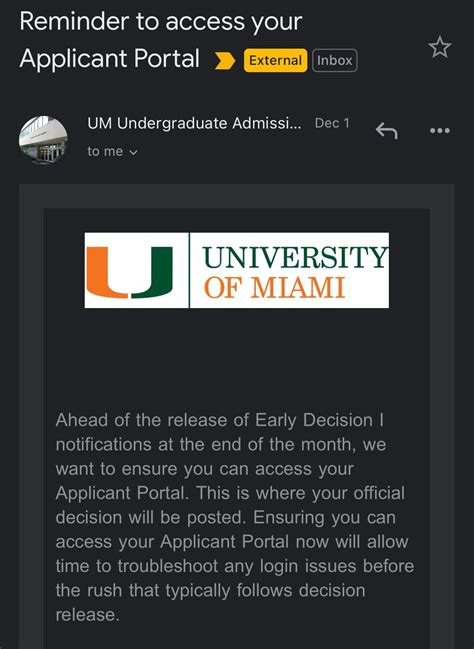The width and height of the screenshot is (474, 649).
Task: Open the three-dot more options menu
Action: (x=440, y=131)
